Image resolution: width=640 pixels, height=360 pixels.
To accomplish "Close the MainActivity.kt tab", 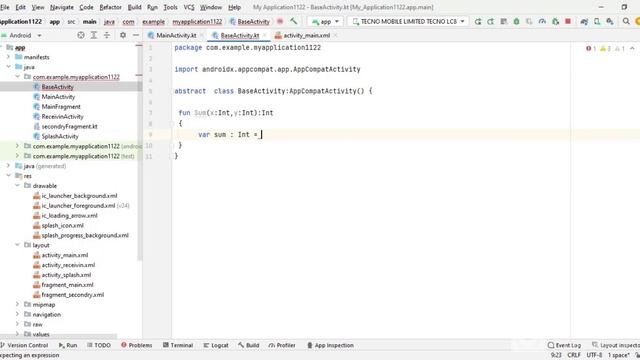I will click(202, 36).
